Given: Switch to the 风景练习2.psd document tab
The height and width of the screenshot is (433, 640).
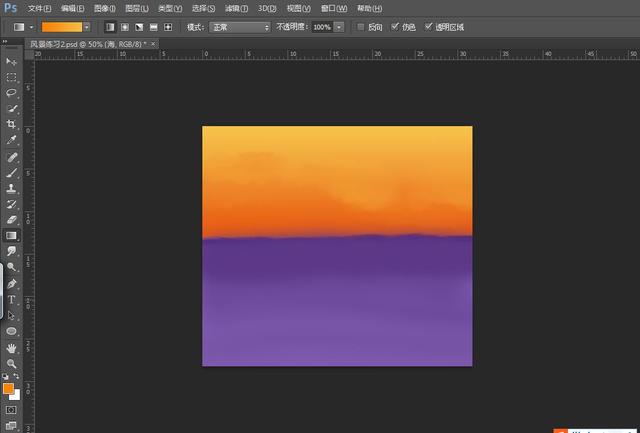Looking at the screenshot, I should point(85,44).
